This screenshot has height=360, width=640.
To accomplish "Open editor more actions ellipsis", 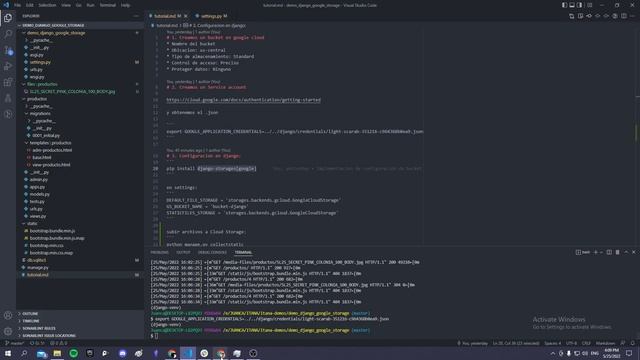I will tap(632, 16).
